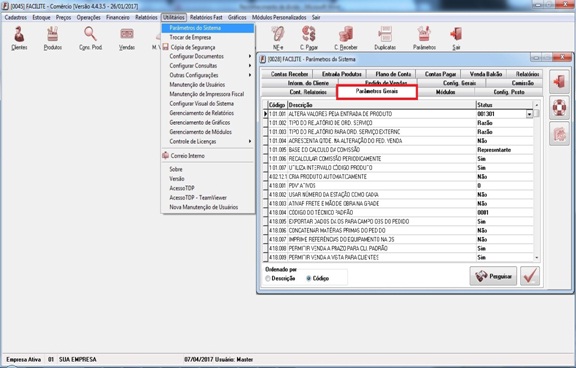Viewport: 576px width, 368px height.
Task: Open Cons. Prod. magnifier icon
Action: point(90,38)
